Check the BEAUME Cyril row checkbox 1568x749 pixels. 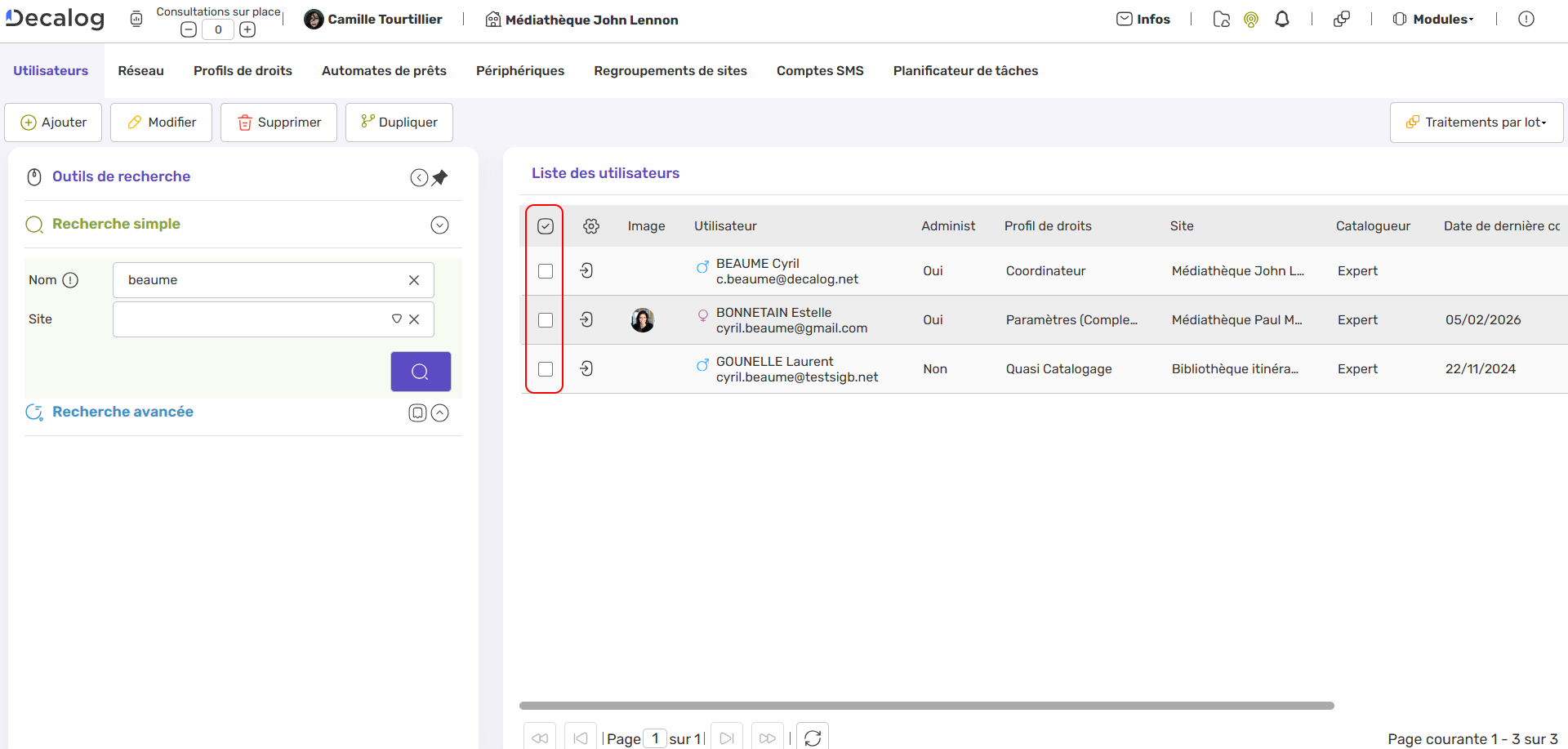546,271
